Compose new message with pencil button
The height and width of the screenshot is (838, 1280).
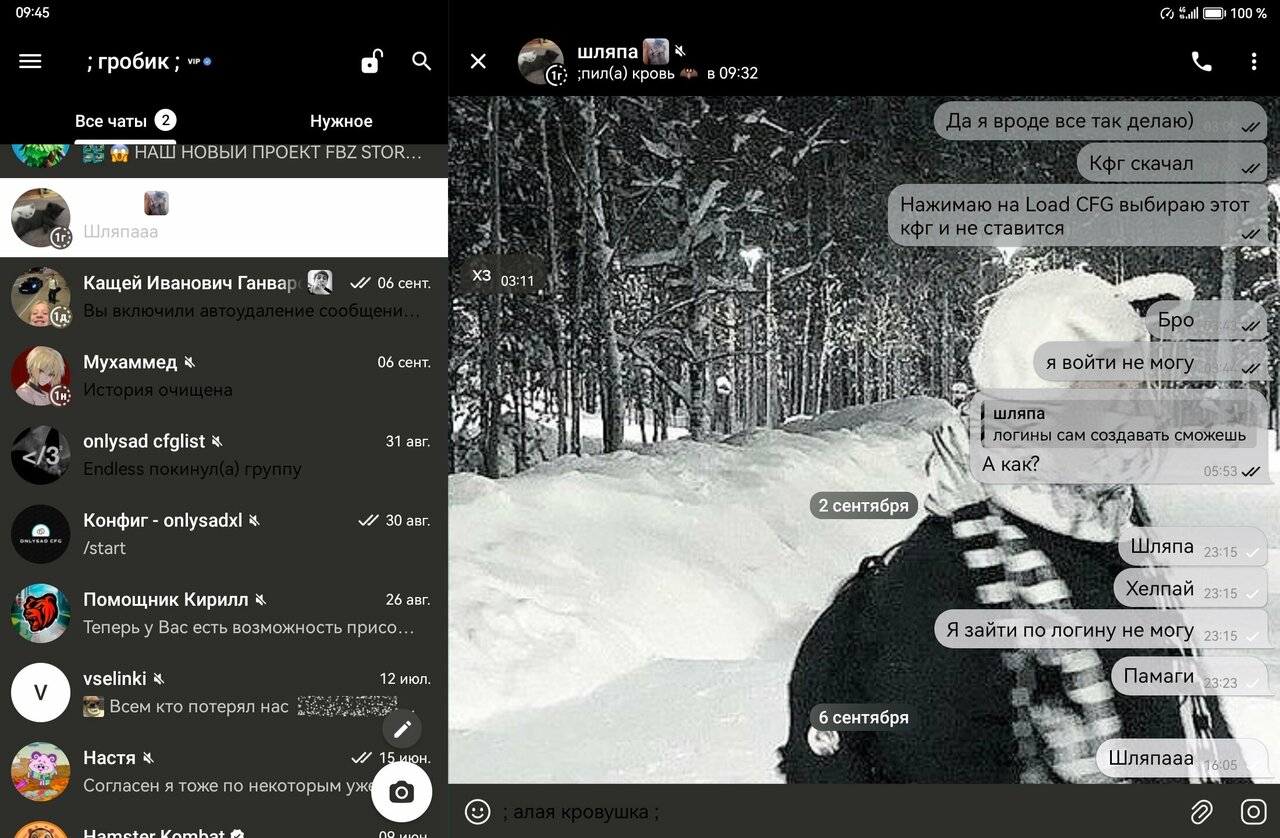coord(402,729)
